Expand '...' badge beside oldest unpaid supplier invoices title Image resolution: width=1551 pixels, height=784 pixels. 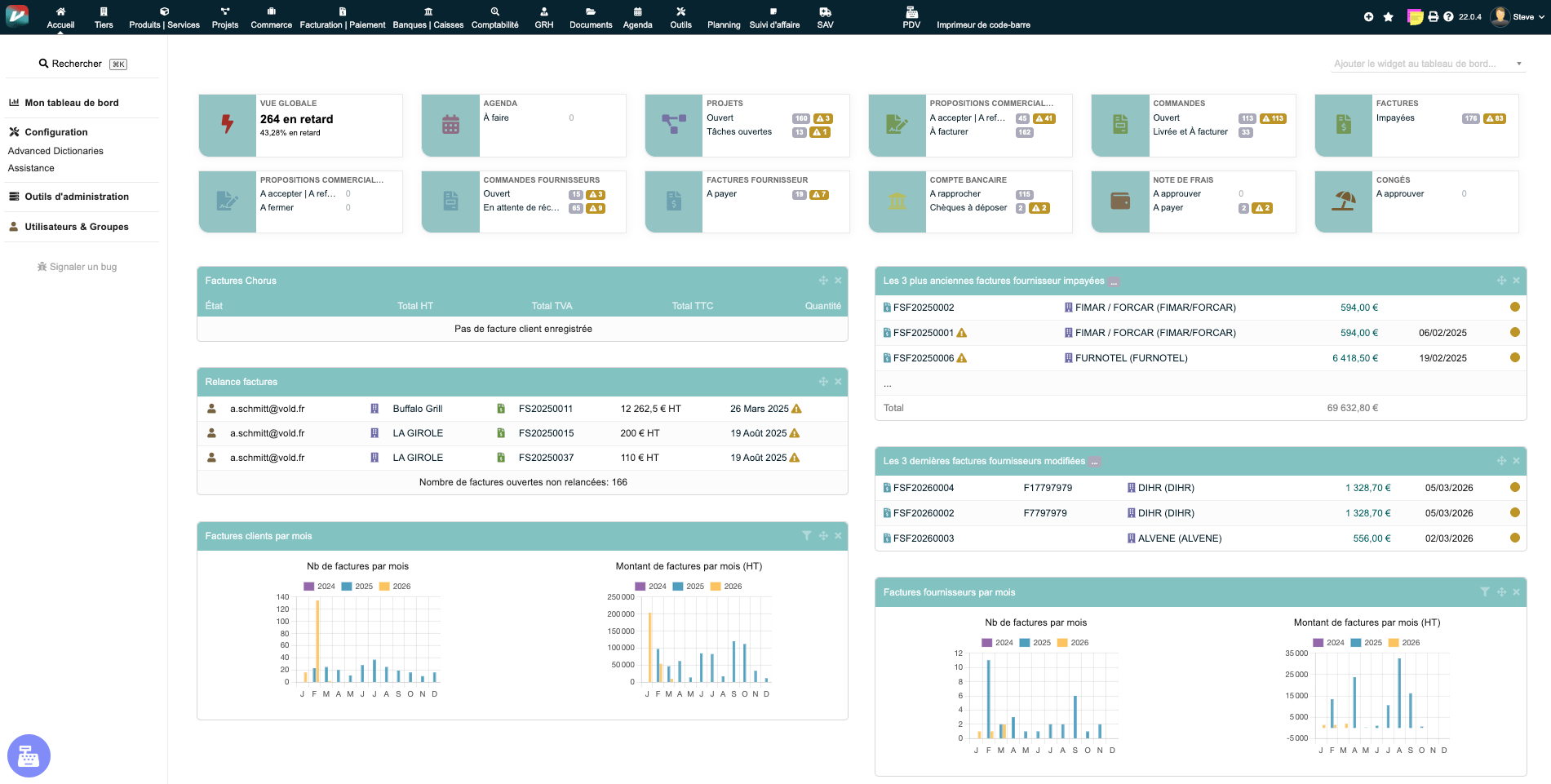pyautogui.click(x=1114, y=282)
